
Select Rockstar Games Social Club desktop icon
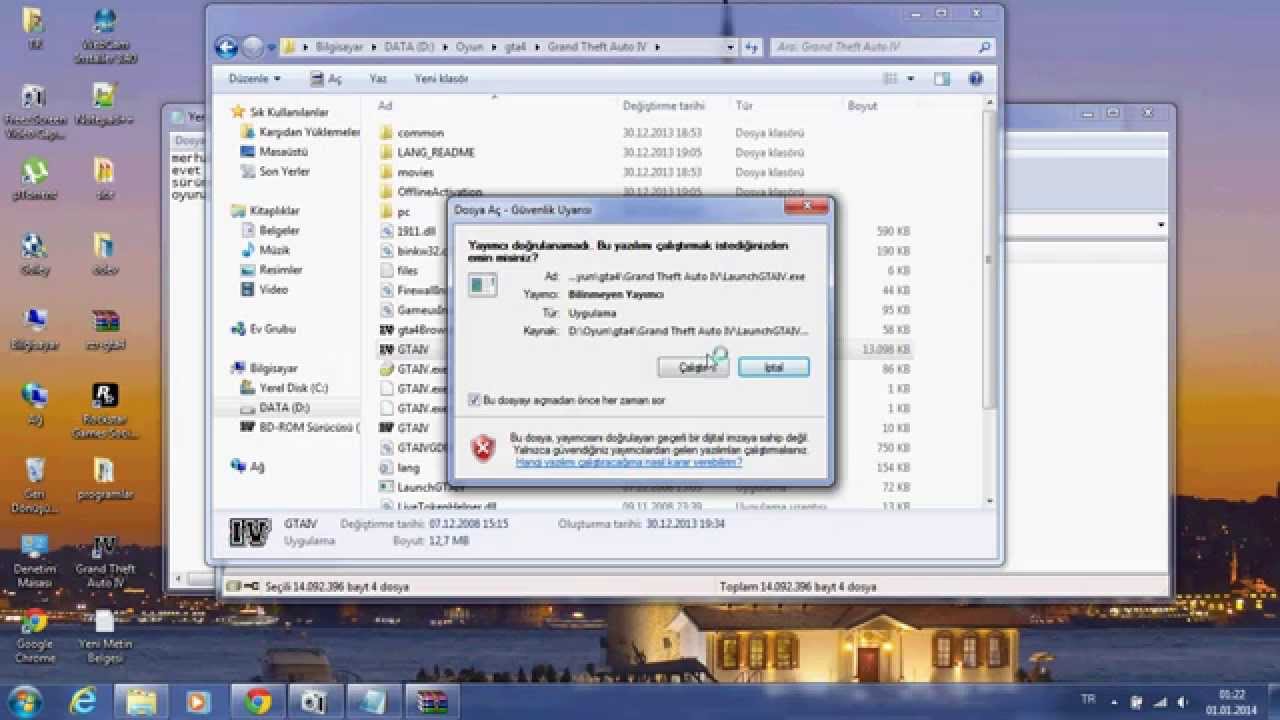(104, 410)
